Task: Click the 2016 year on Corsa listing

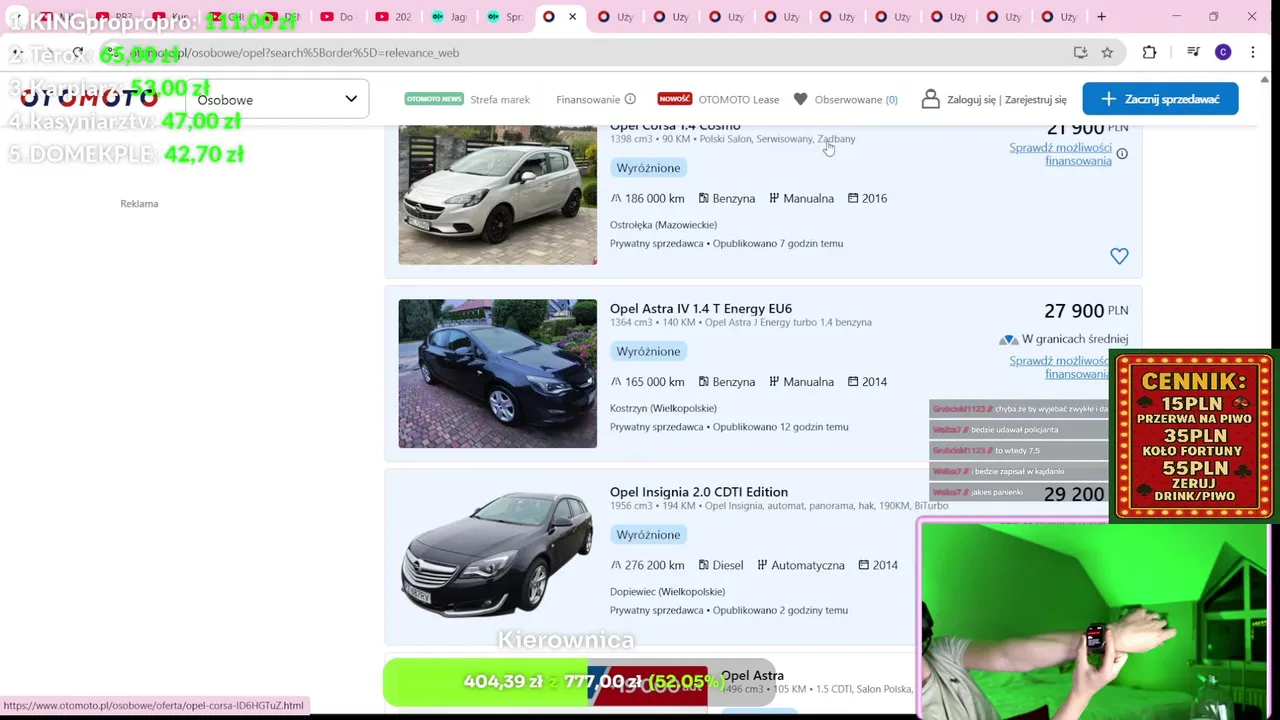Action: 874,198
